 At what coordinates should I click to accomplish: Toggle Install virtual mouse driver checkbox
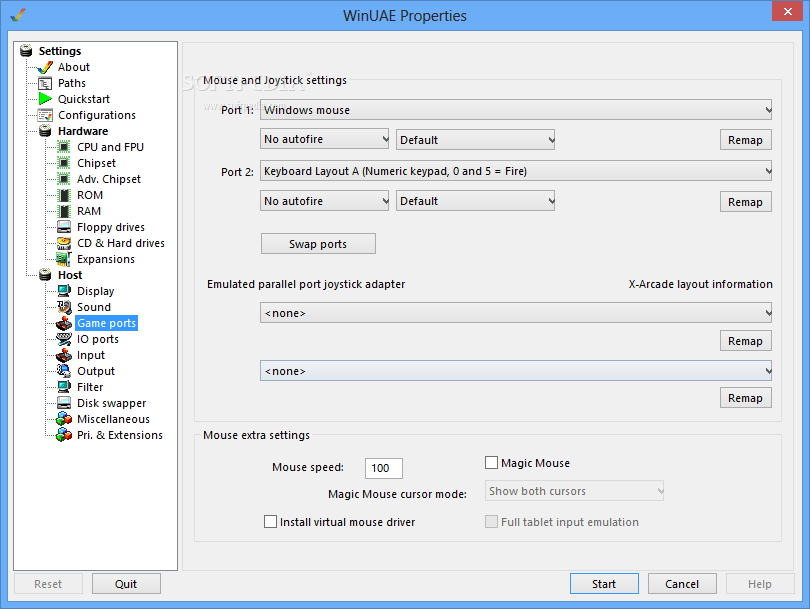(x=271, y=522)
